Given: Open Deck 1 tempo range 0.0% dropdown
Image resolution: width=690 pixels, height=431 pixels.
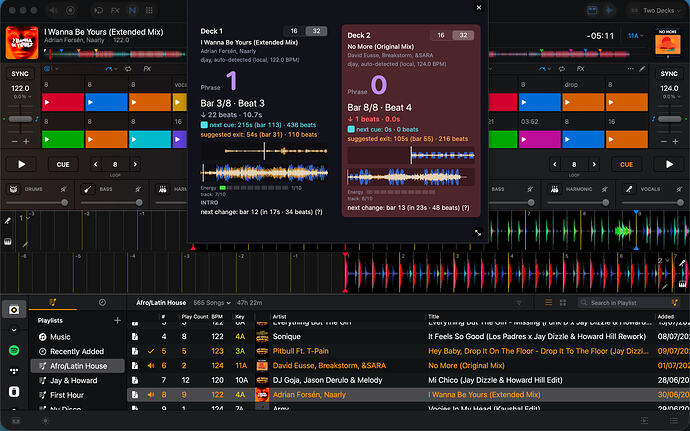Looking at the screenshot, I should point(22,96).
